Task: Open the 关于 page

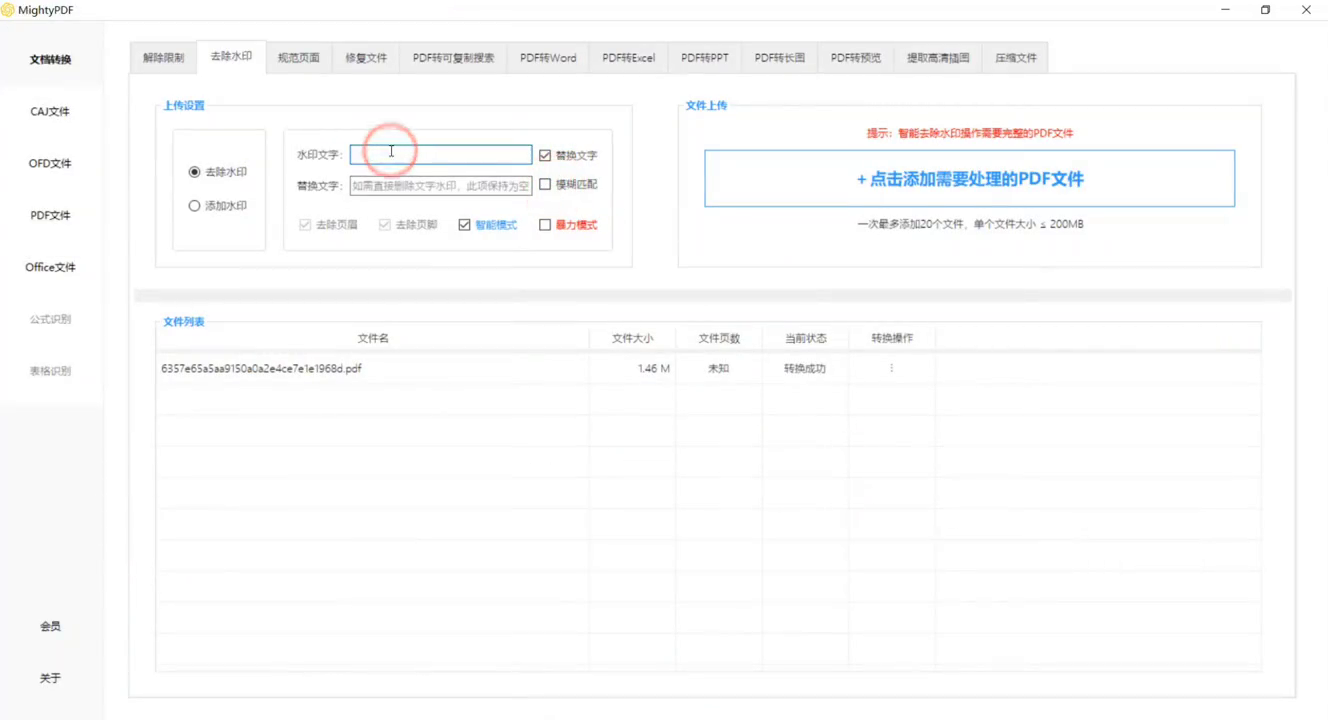Action: 50,679
